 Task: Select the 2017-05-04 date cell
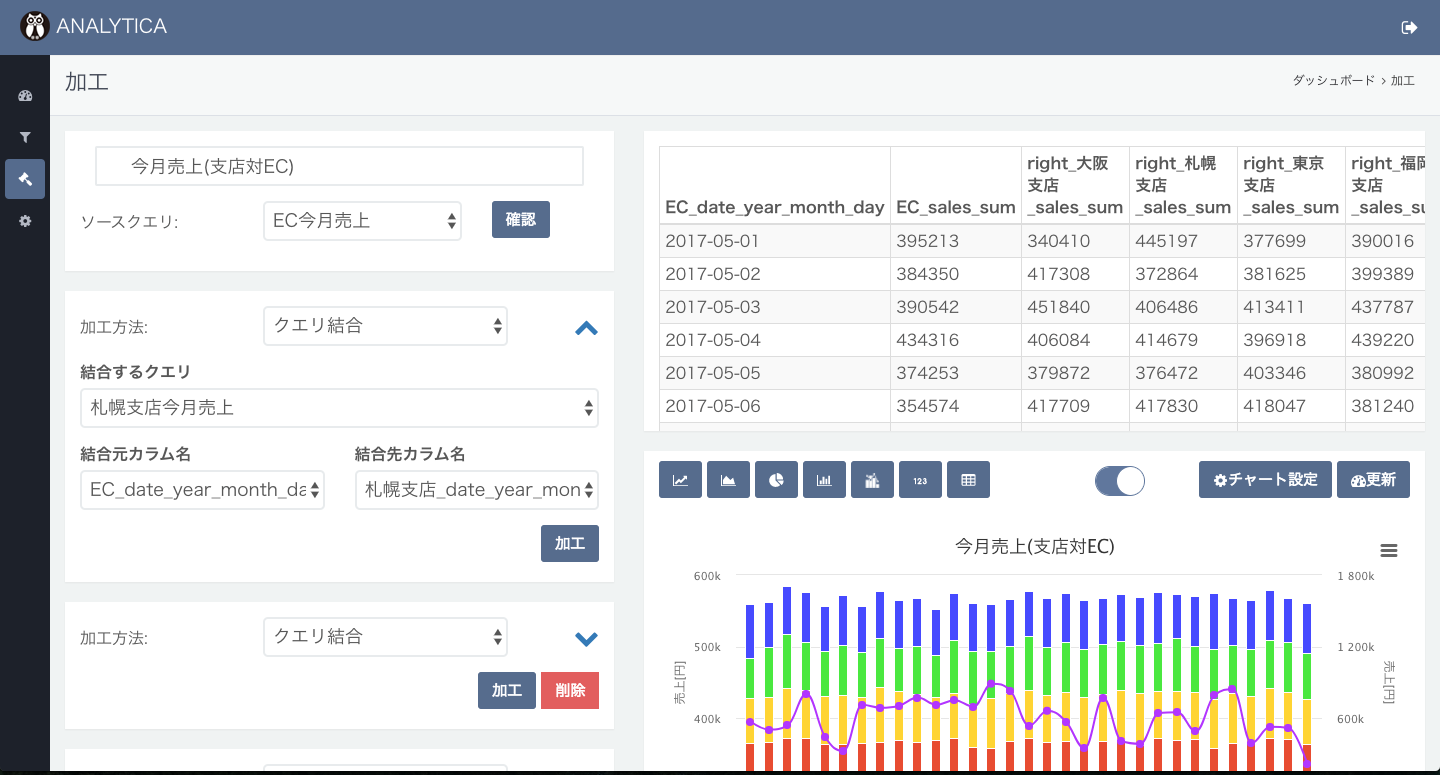[775, 340]
